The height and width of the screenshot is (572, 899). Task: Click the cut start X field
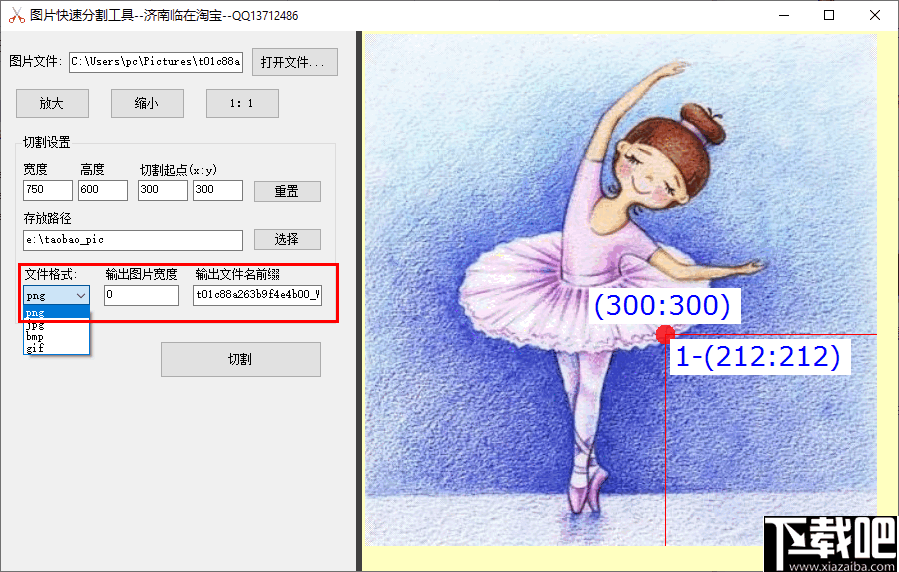click(x=163, y=190)
